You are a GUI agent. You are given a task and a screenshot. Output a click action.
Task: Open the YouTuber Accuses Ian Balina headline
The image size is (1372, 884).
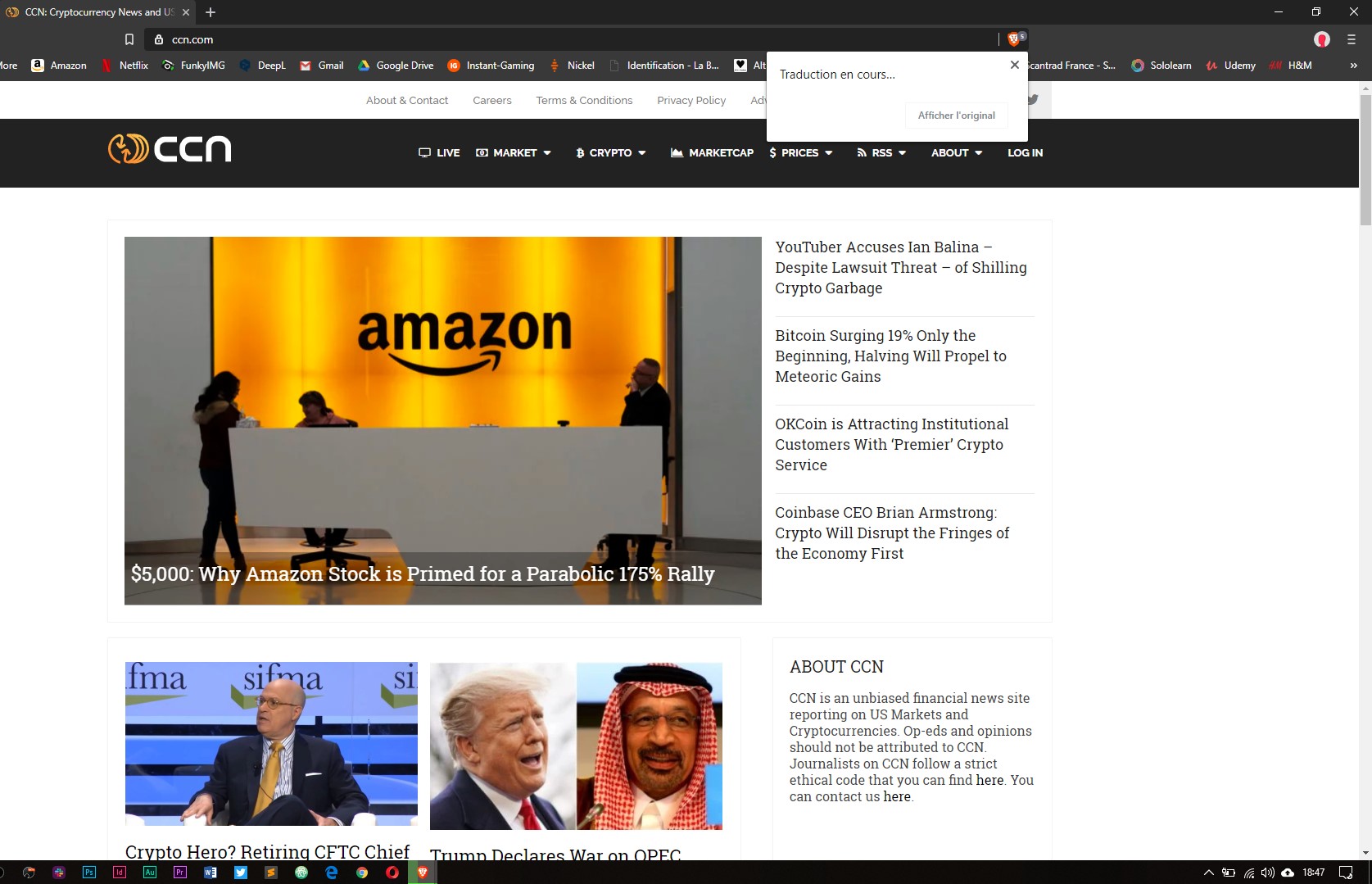[901, 268]
